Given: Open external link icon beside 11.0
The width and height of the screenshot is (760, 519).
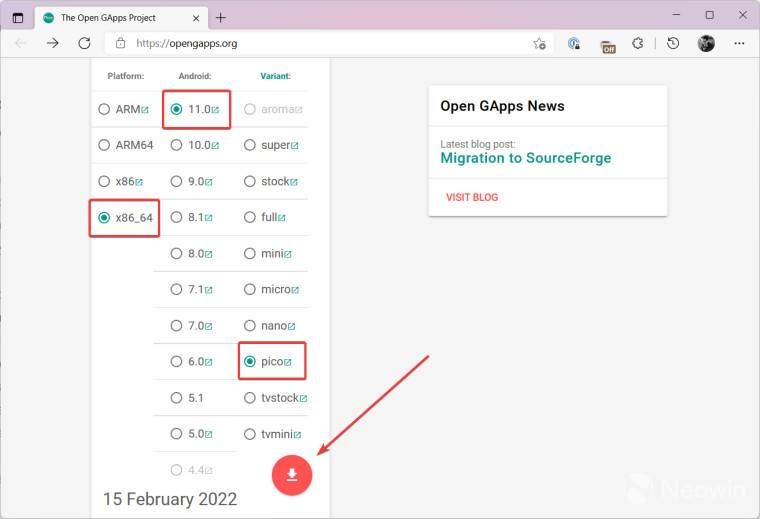Looking at the screenshot, I should (215, 110).
